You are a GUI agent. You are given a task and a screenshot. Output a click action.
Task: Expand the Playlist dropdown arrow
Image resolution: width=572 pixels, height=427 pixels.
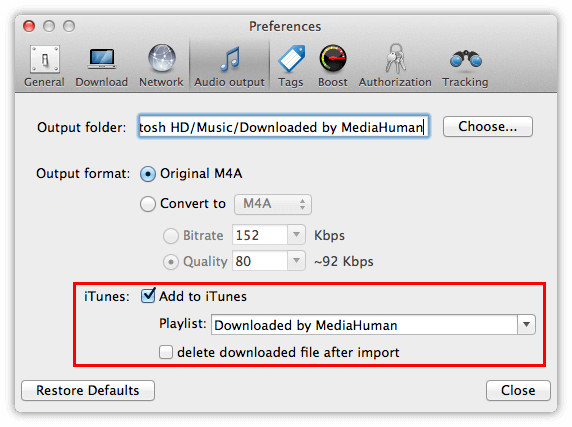click(x=526, y=325)
